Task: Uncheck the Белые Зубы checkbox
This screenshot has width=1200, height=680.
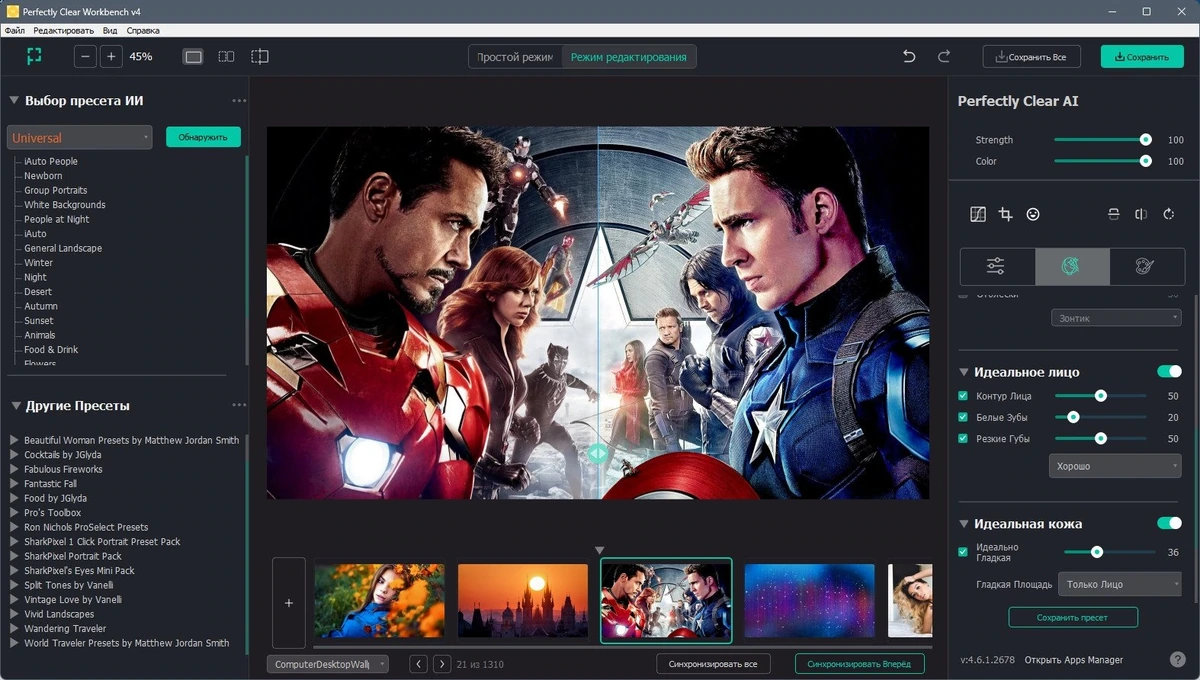Action: (x=963, y=417)
